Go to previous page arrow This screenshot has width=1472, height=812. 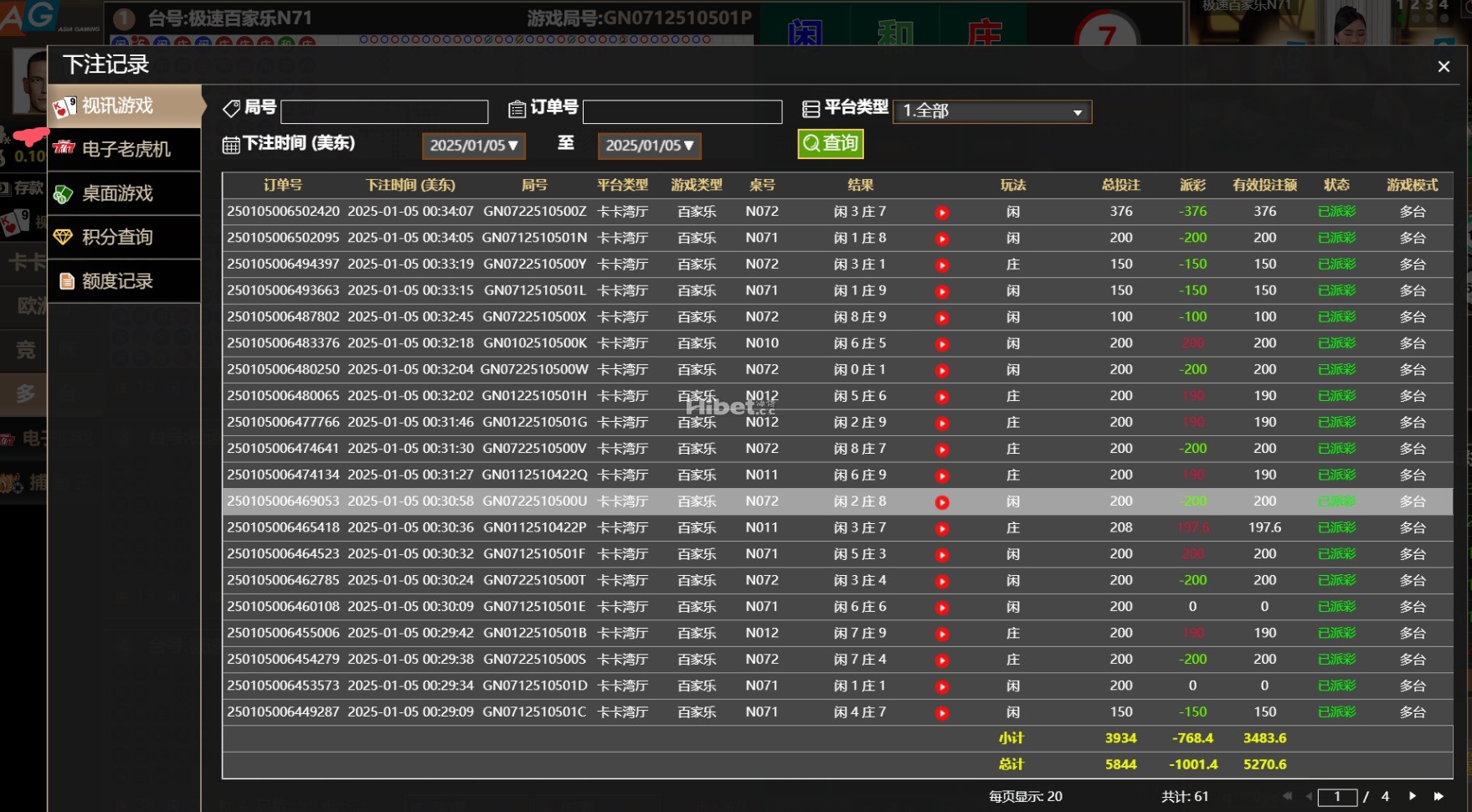coord(1309,796)
